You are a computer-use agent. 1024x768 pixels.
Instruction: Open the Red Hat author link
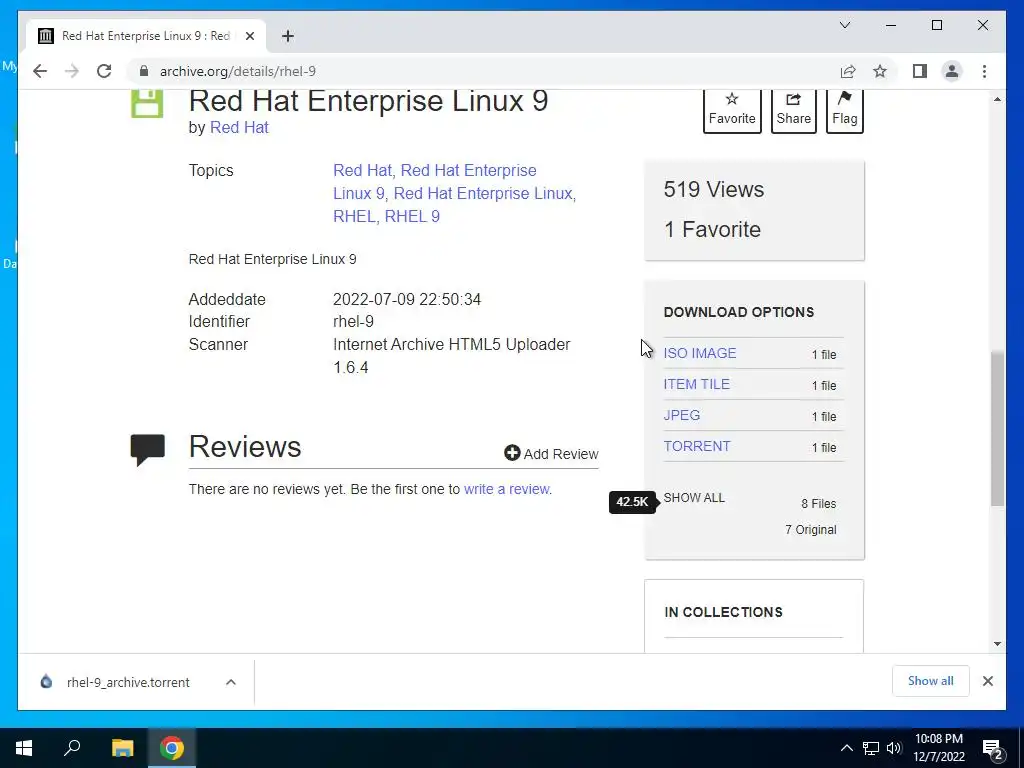pos(239,127)
